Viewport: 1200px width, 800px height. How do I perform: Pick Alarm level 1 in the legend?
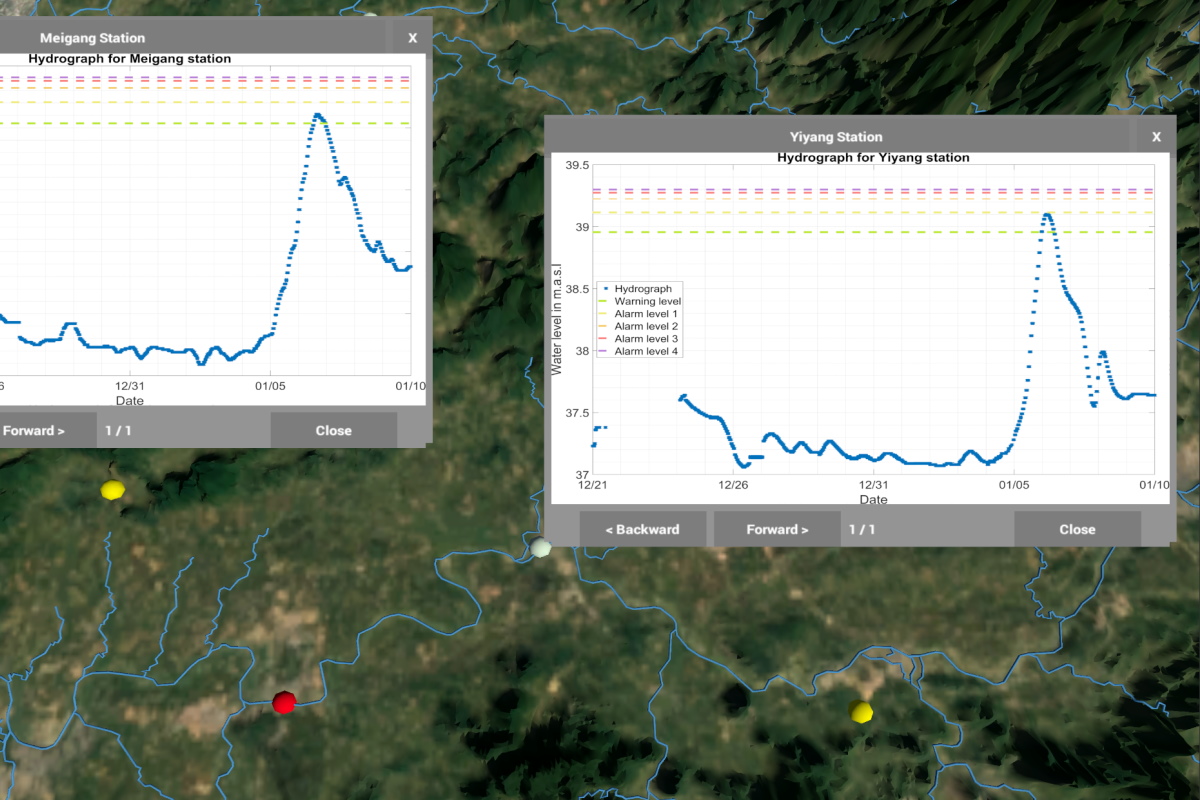point(646,314)
